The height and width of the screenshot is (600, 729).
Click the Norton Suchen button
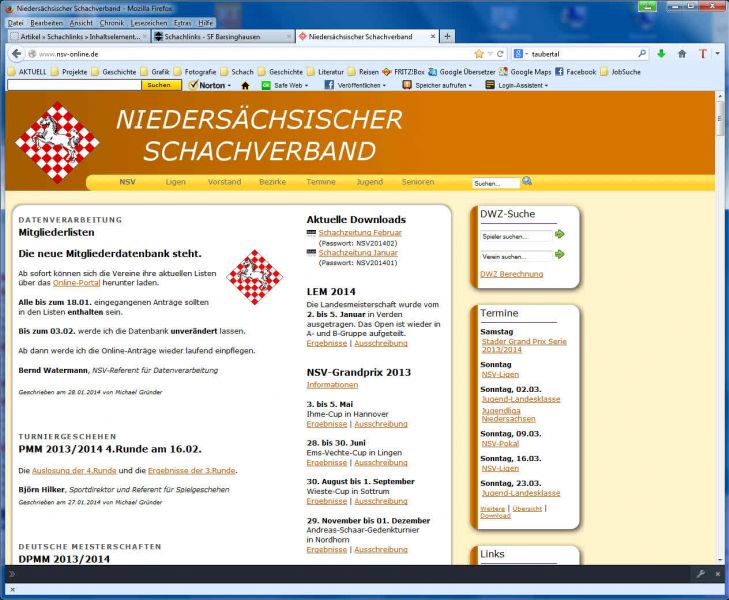pos(159,85)
